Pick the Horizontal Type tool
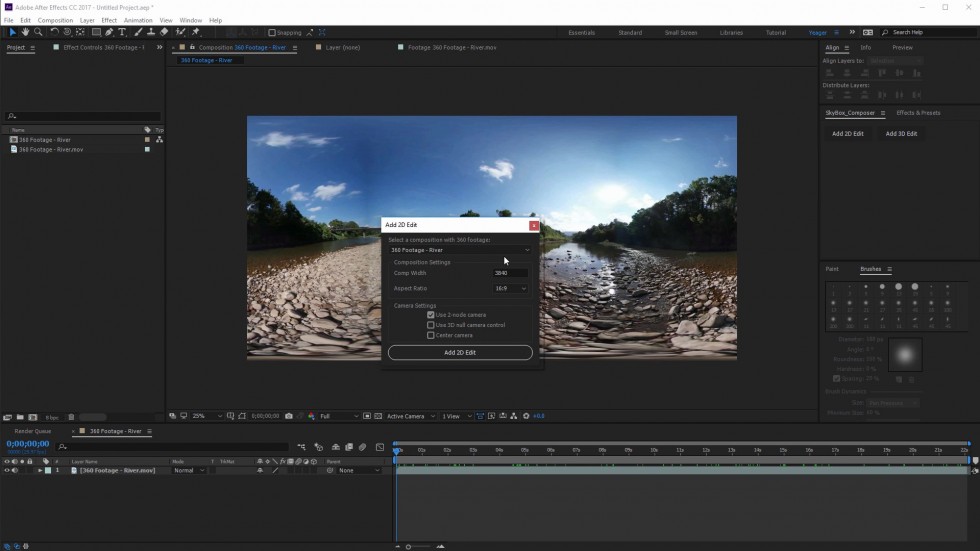 point(122,32)
